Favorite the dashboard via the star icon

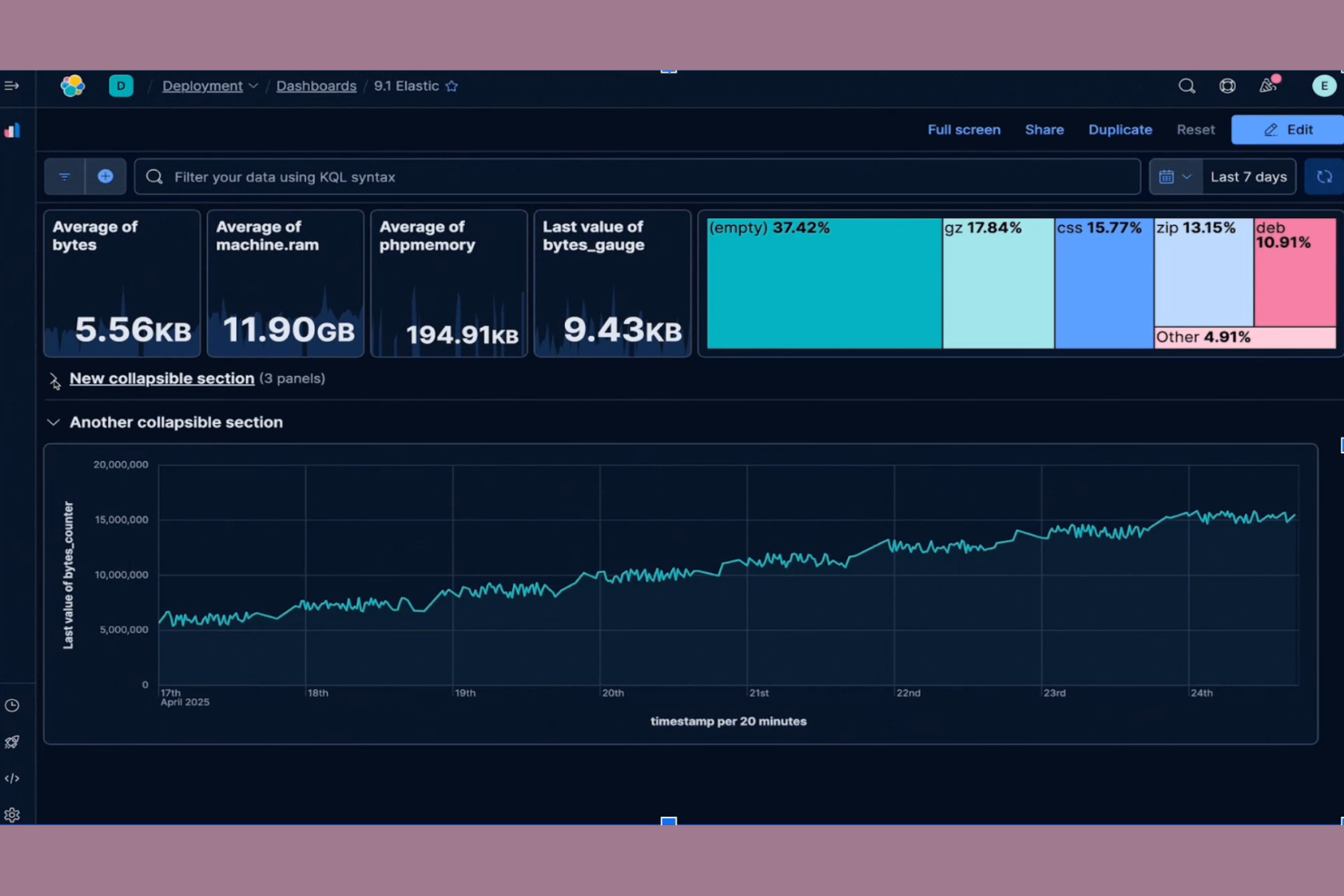click(451, 85)
